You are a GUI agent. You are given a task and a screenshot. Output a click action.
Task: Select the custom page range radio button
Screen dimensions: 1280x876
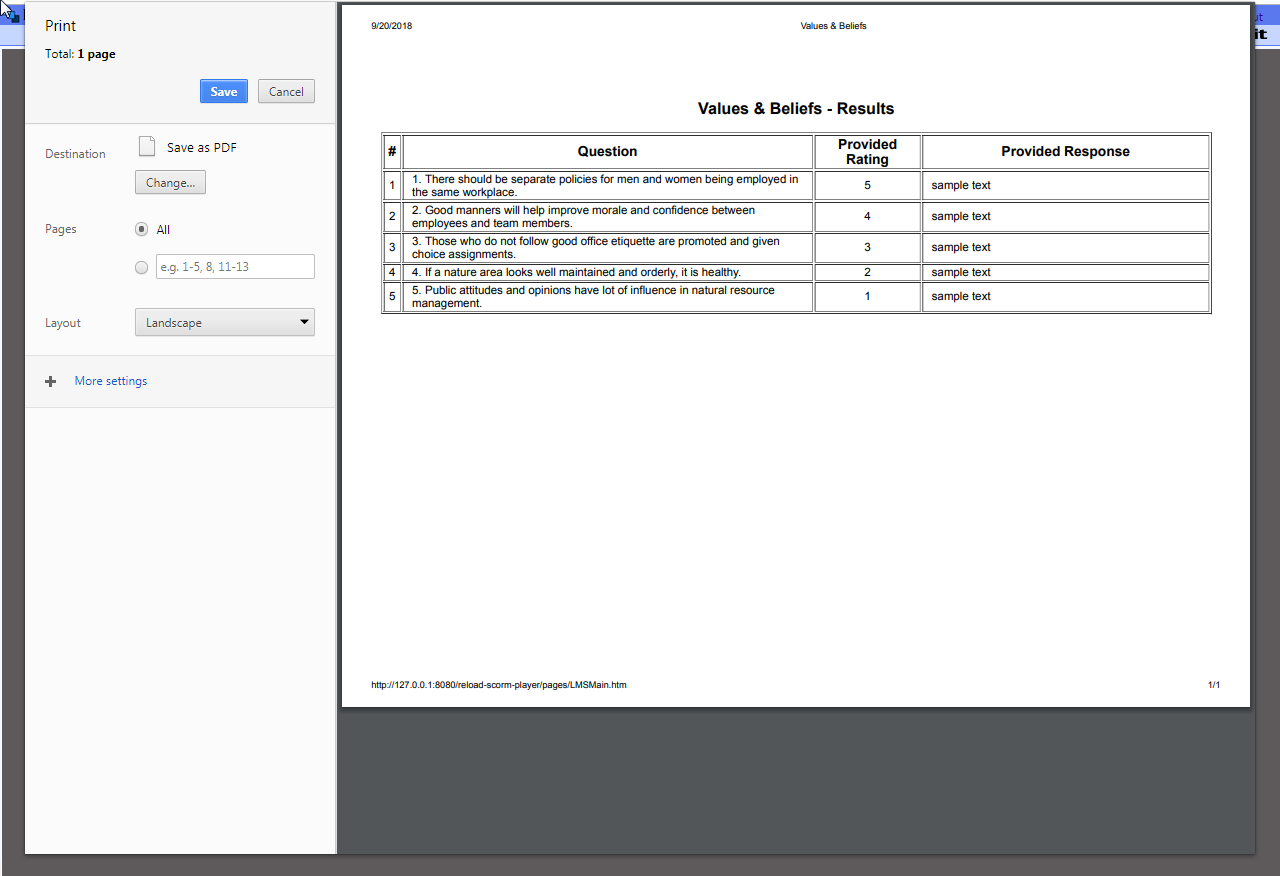(141, 267)
